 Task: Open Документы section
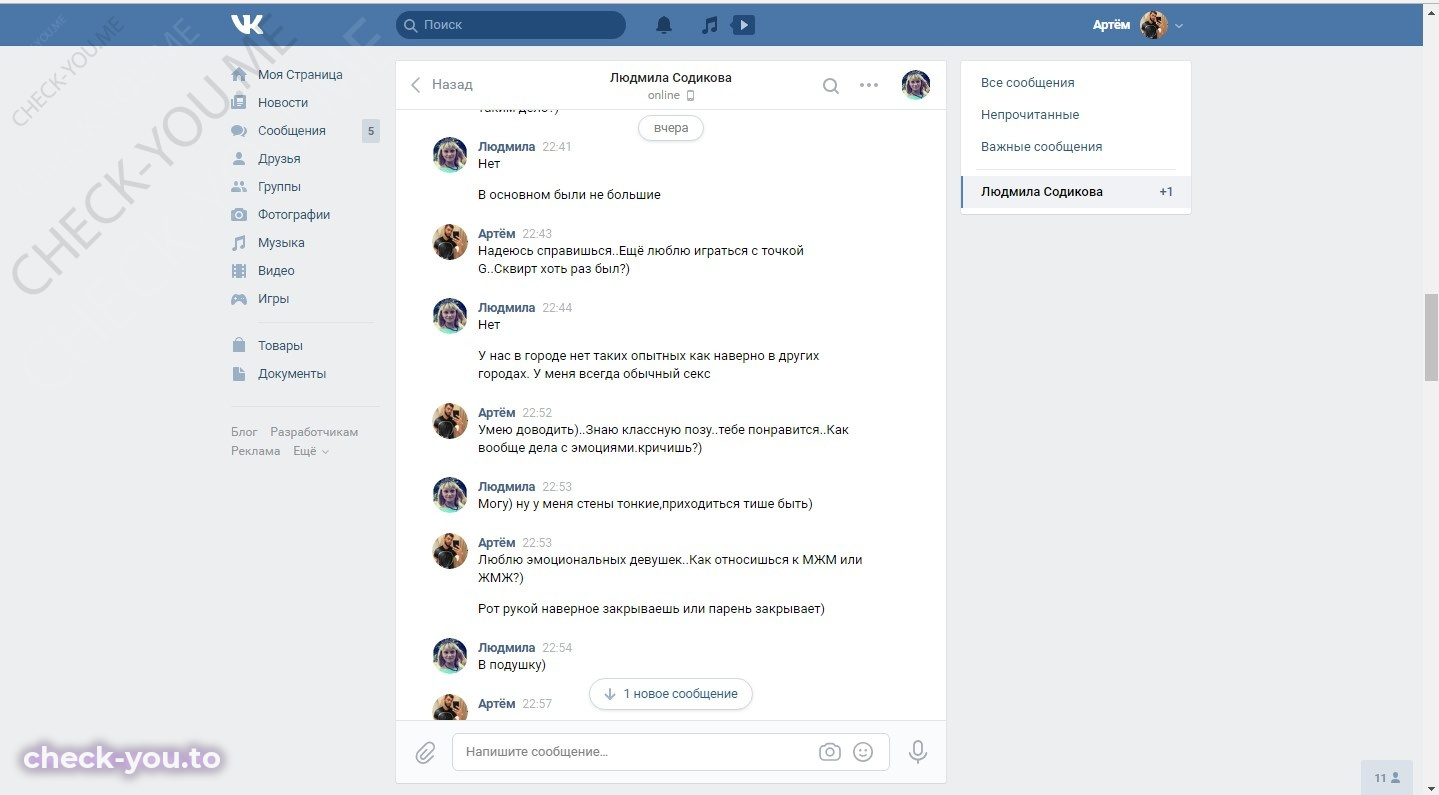click(x=292, y=374)
